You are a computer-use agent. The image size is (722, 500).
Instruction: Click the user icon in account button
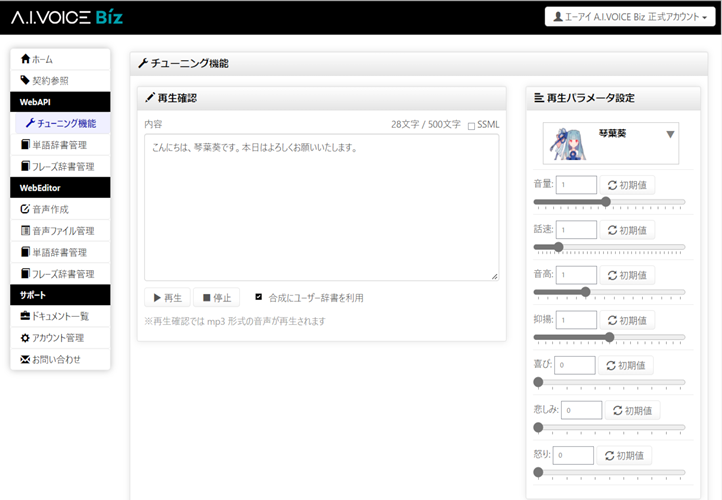(558, 17)
